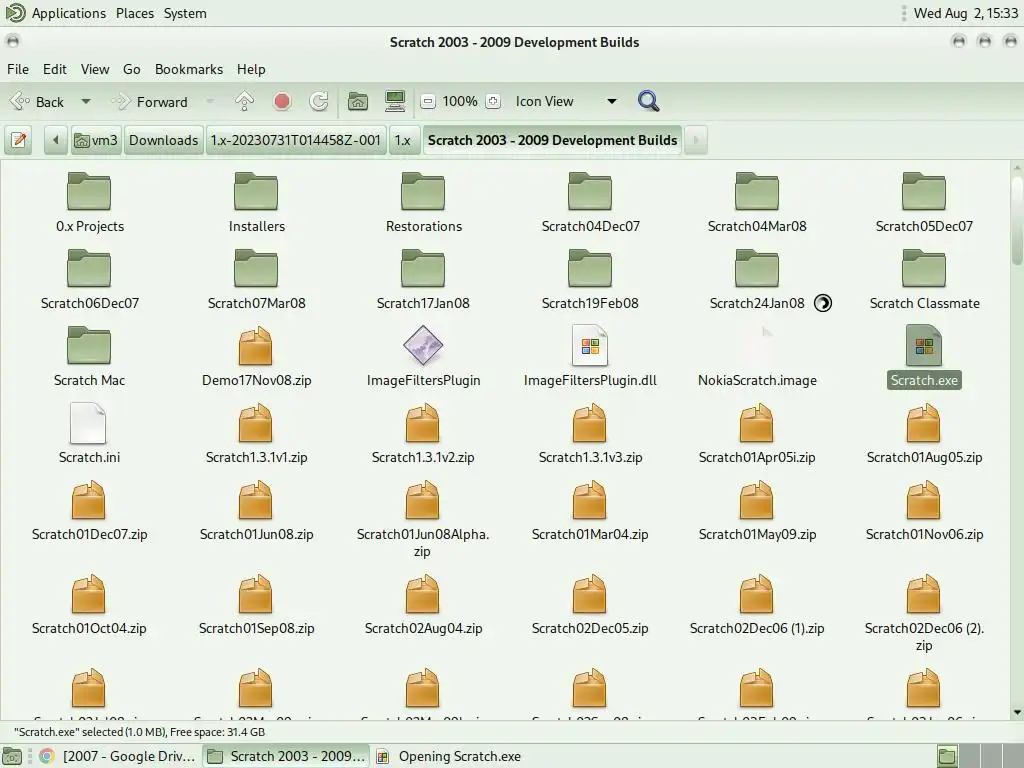Viewport: 1024px width, 768px height.
Task: Select the ImageFiltersPlugin file
Action: pyautogui.click(x=423, y=357)
